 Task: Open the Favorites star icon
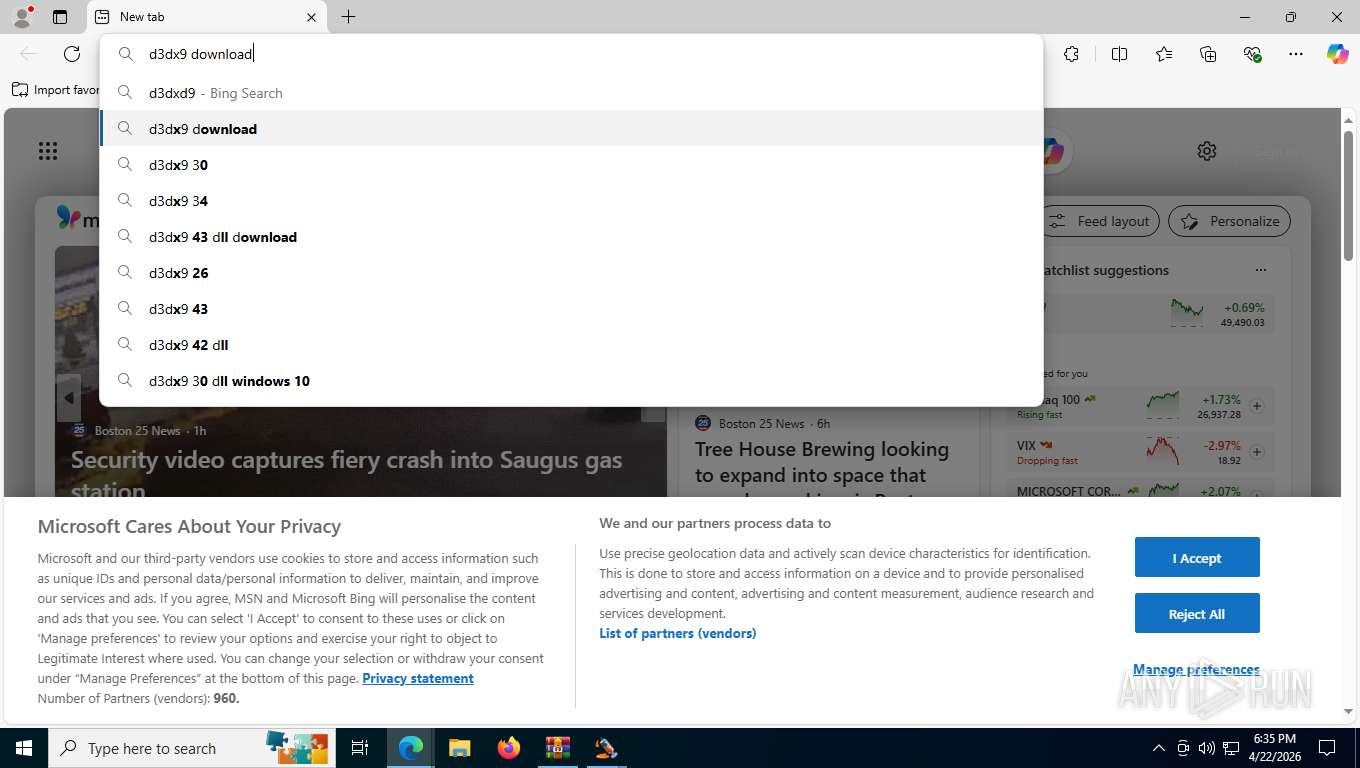[1164, 54]
